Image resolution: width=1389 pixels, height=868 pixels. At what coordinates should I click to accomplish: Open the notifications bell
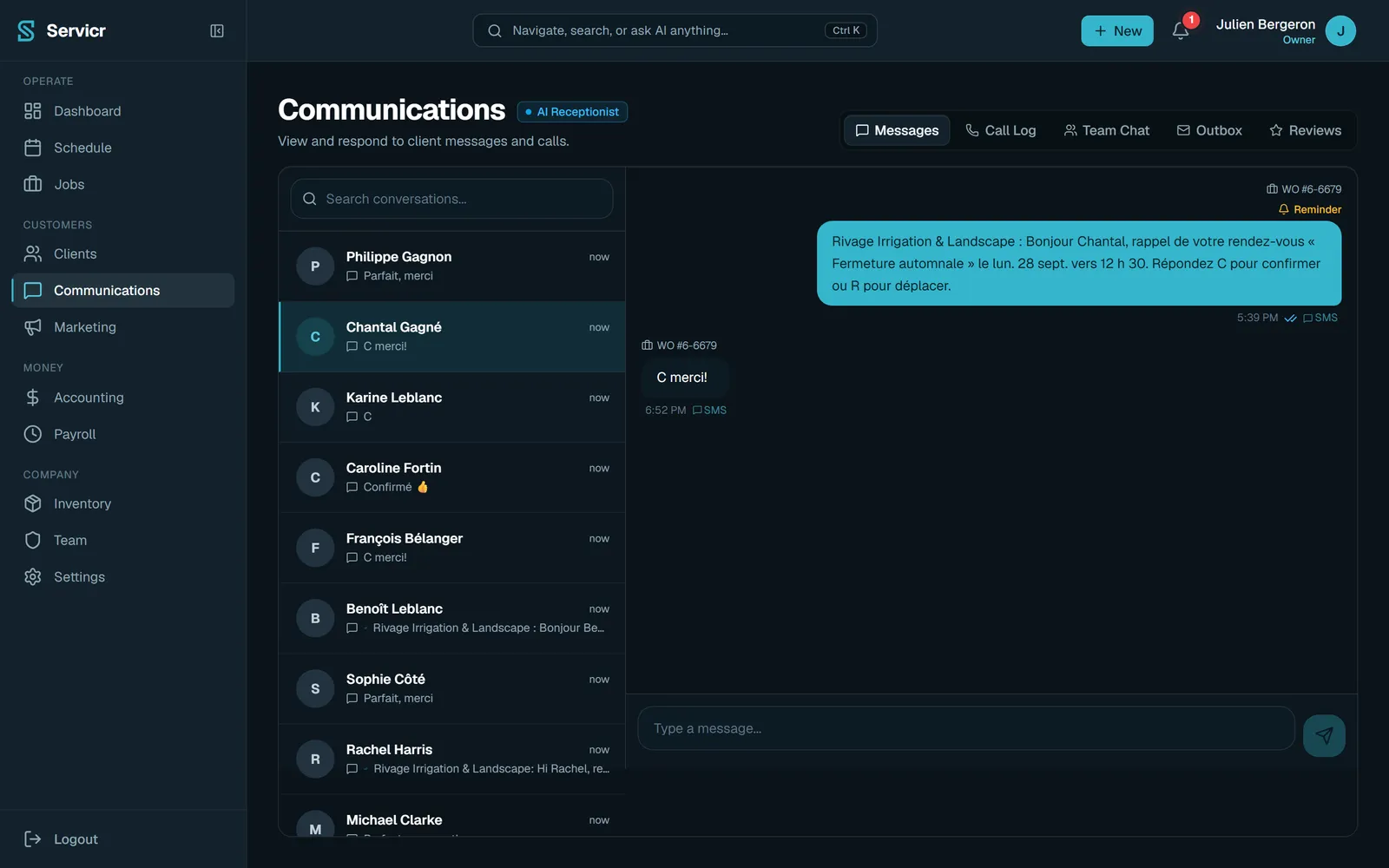click(1180, 30)
